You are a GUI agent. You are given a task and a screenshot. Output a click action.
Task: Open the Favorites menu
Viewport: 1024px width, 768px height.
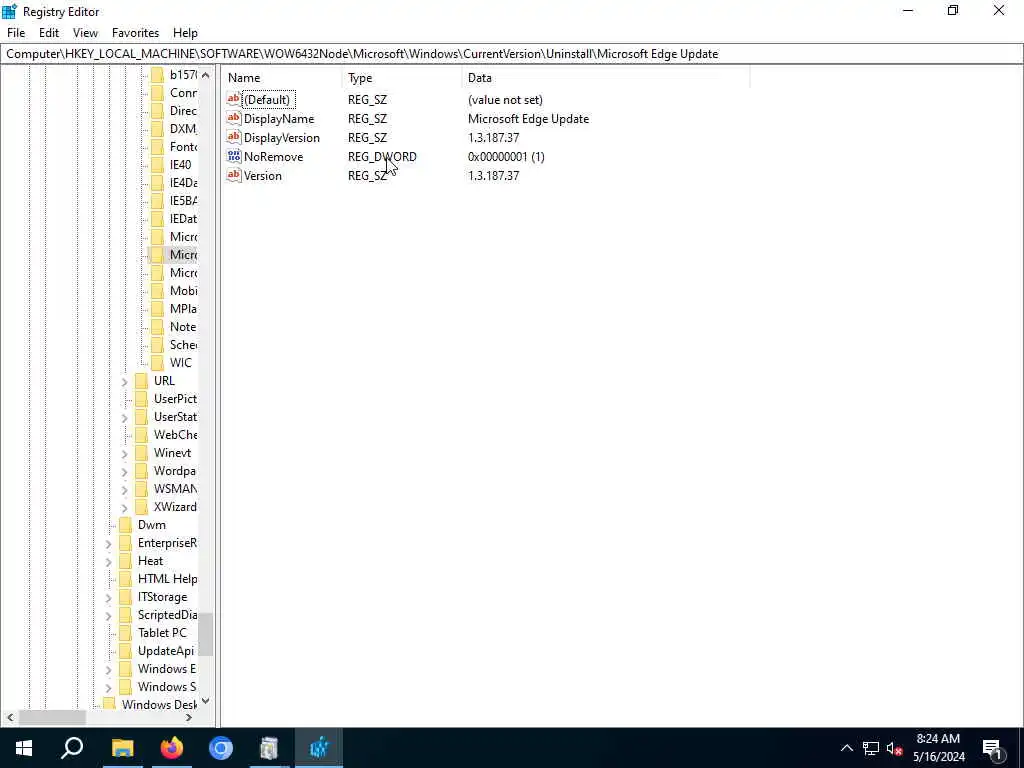point(135,33)
